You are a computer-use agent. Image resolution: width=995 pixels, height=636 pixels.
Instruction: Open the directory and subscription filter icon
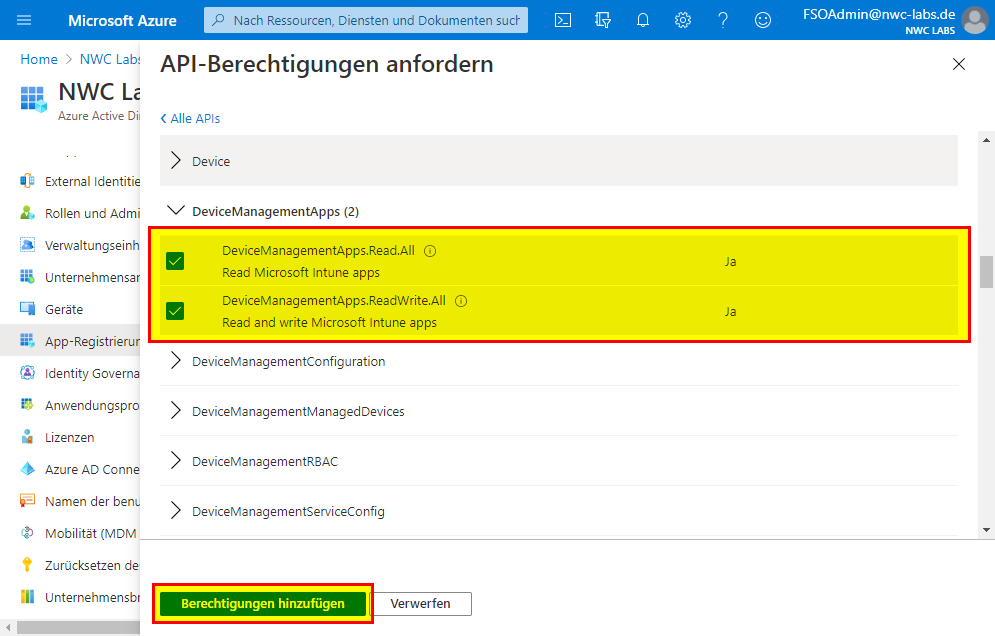click(603, 20)
